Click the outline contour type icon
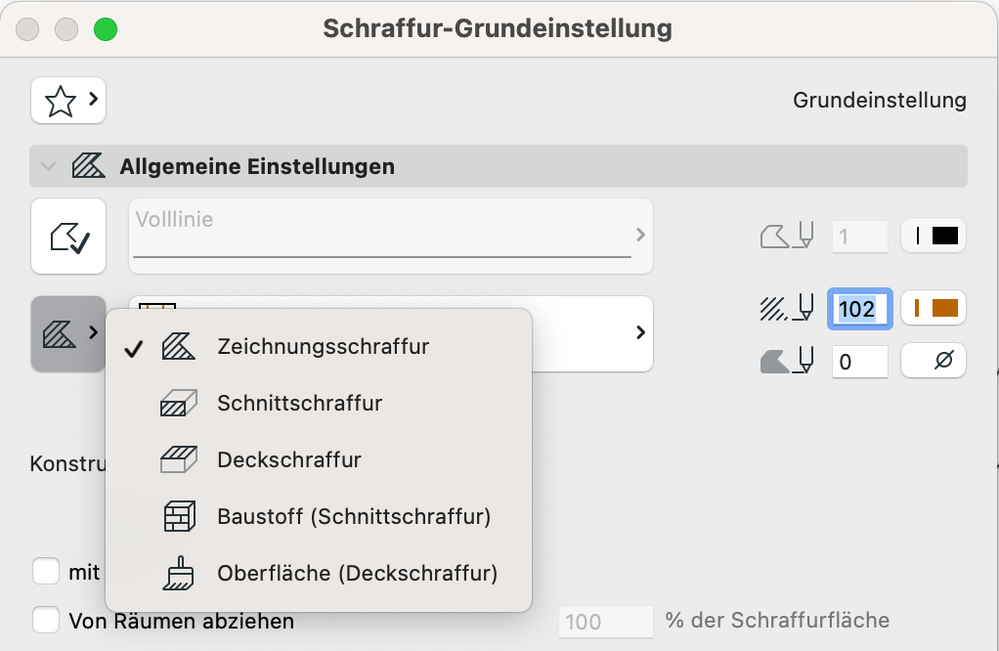This screenshot has width=999, height=651. tap(68, 236)
